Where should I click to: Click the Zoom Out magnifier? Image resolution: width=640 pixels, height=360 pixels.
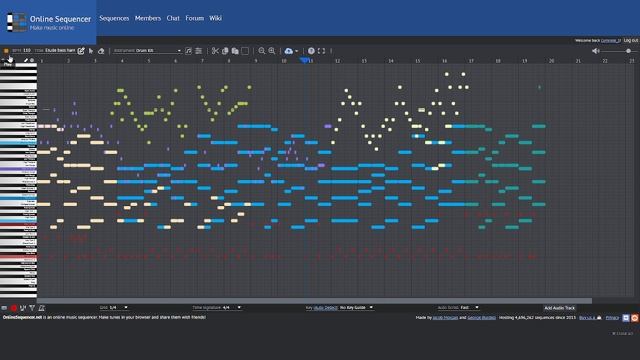coord(262,51)
